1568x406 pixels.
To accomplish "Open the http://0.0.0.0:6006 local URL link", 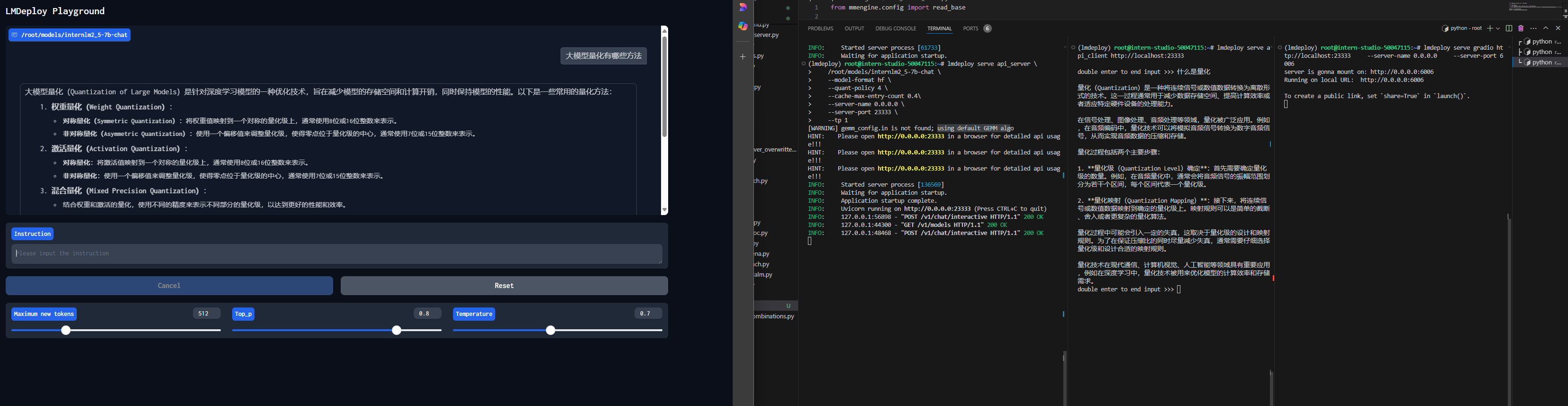I will coord(1391,80).
